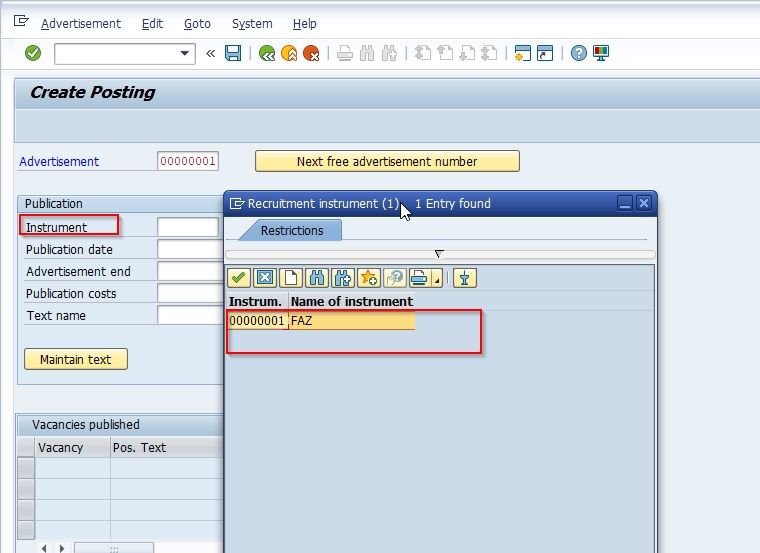The image size is (760, 553).
Task: Select the FAZ name cell
Action: point(352,320)
